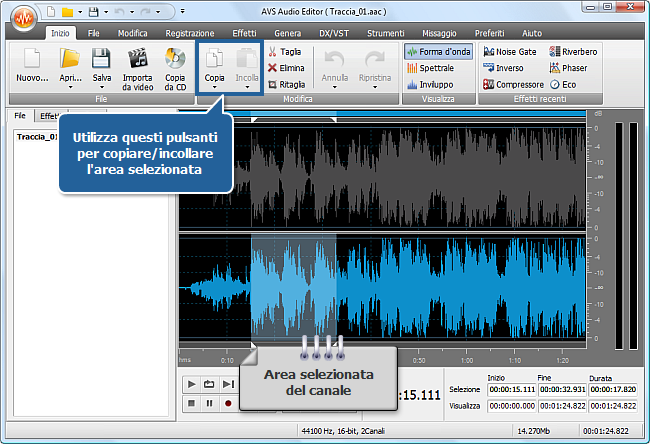Switch view to Spettrale
The image size is (650, 444).
pos(430,68)
